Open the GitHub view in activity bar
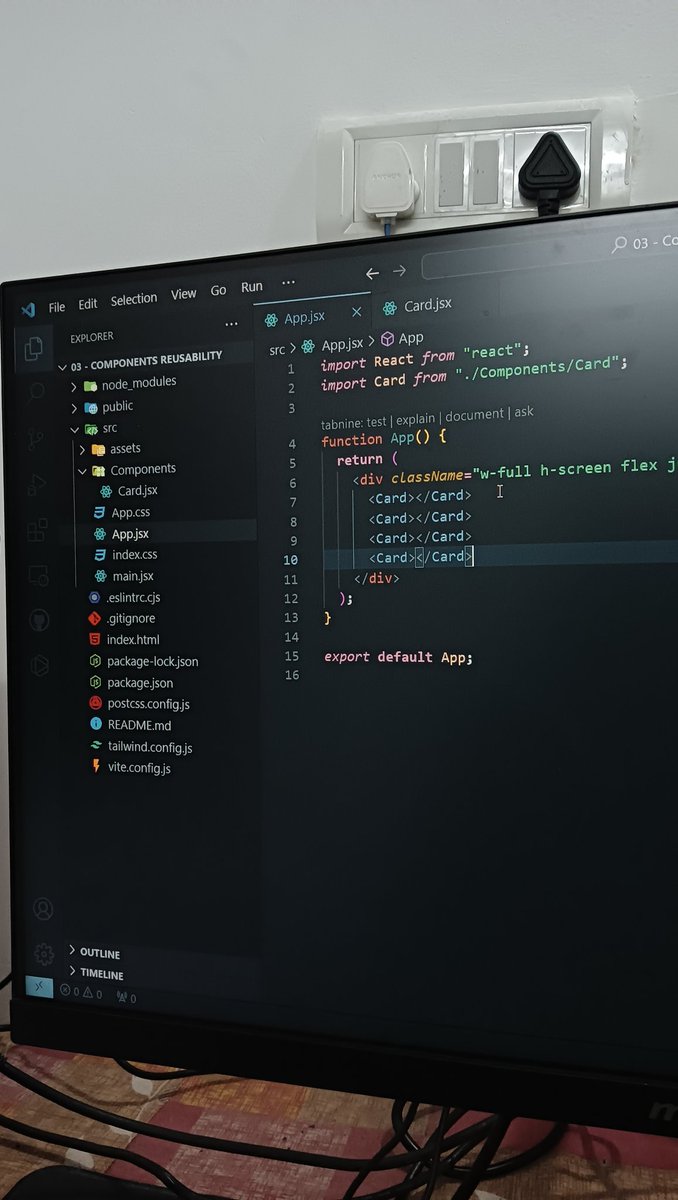The image size is (678, 1200). [x=39, y=620]
